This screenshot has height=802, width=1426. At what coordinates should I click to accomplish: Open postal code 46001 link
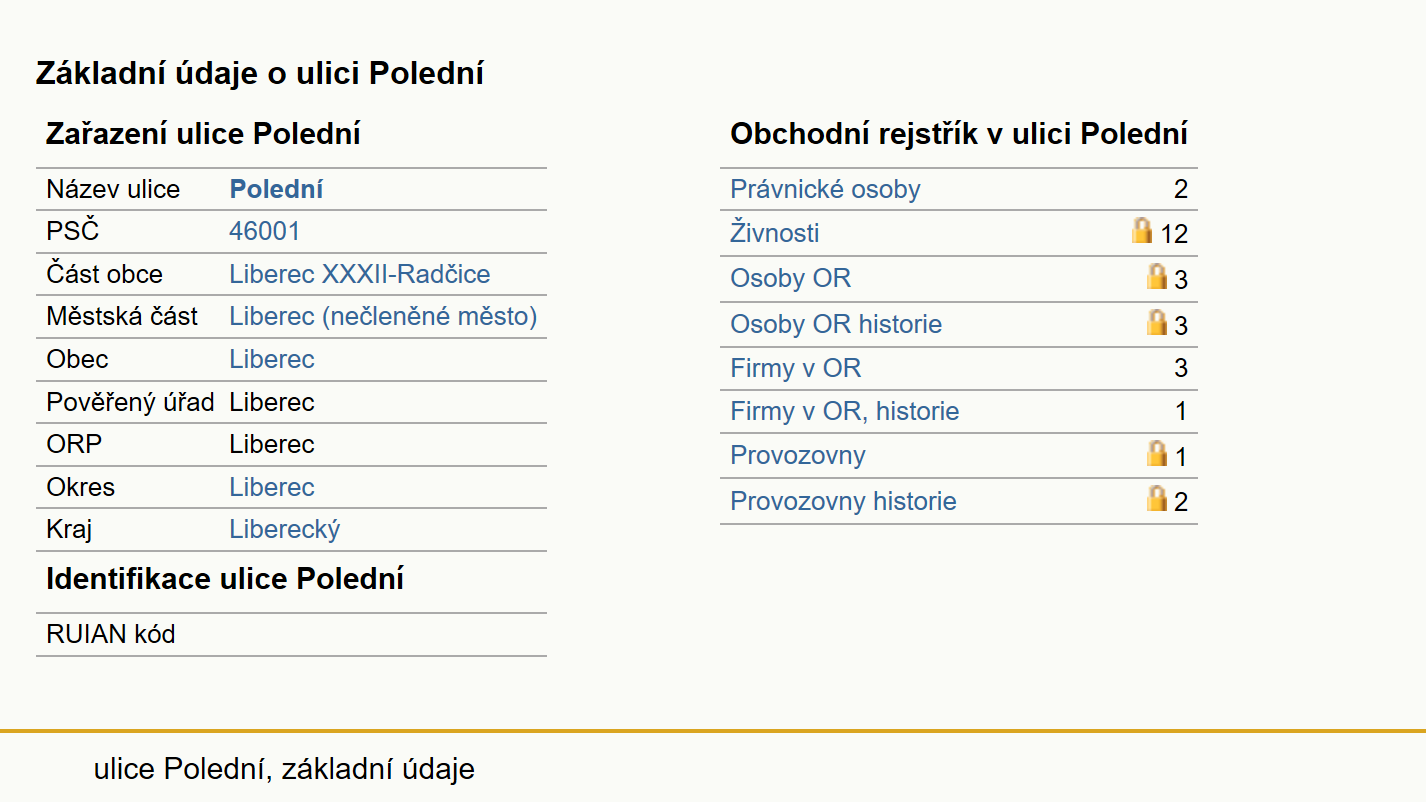point(264,231)
